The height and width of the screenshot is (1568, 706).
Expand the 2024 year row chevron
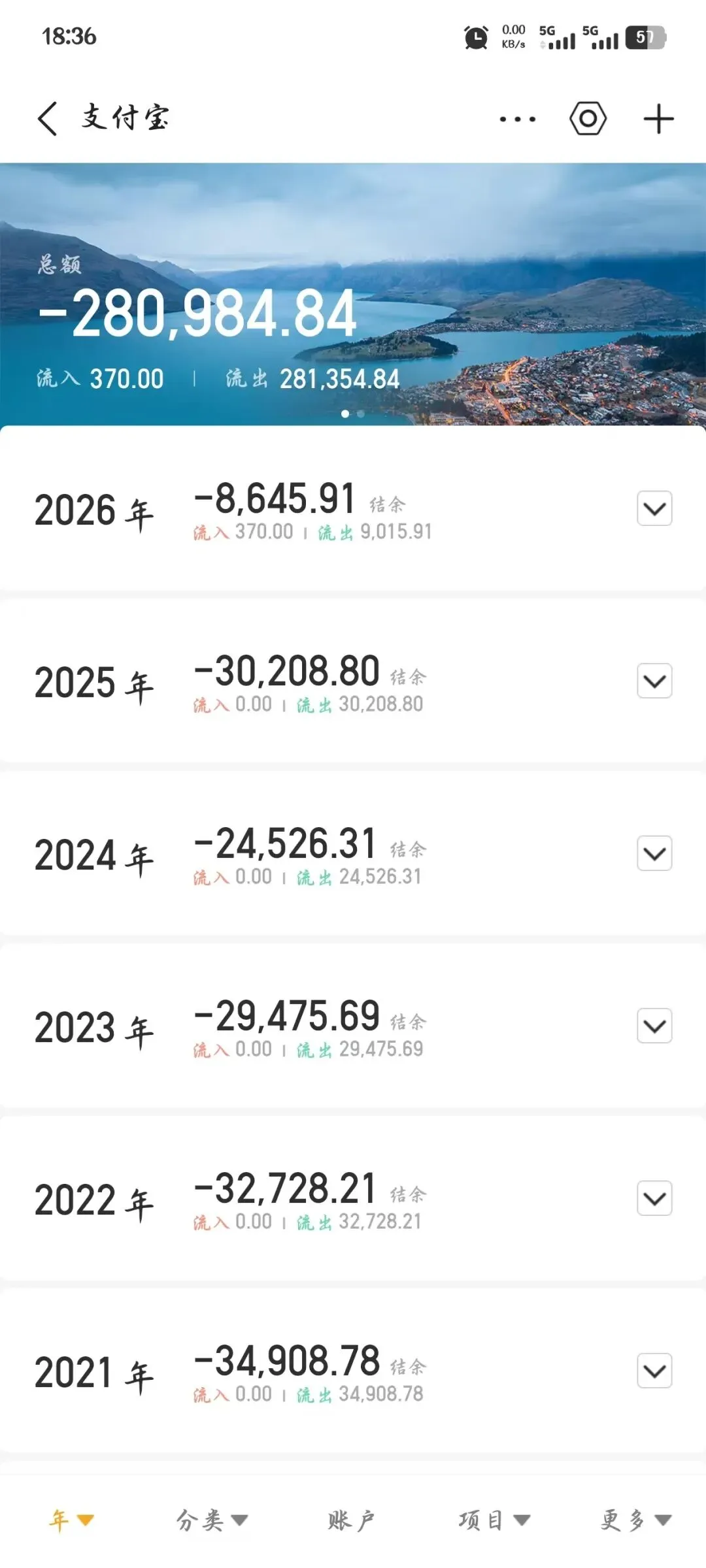[654, 853]
